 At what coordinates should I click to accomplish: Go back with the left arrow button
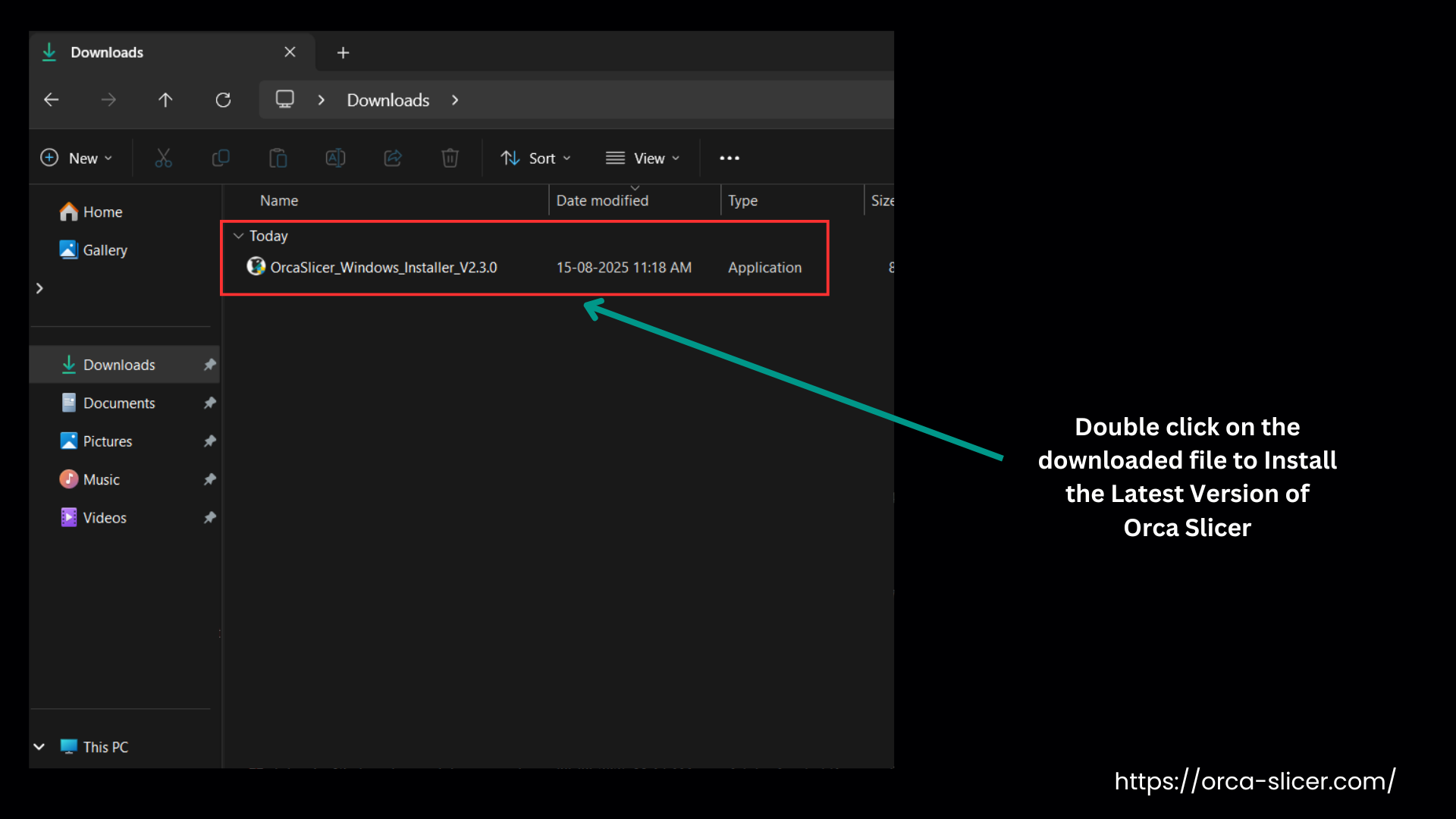click(52, 100)
